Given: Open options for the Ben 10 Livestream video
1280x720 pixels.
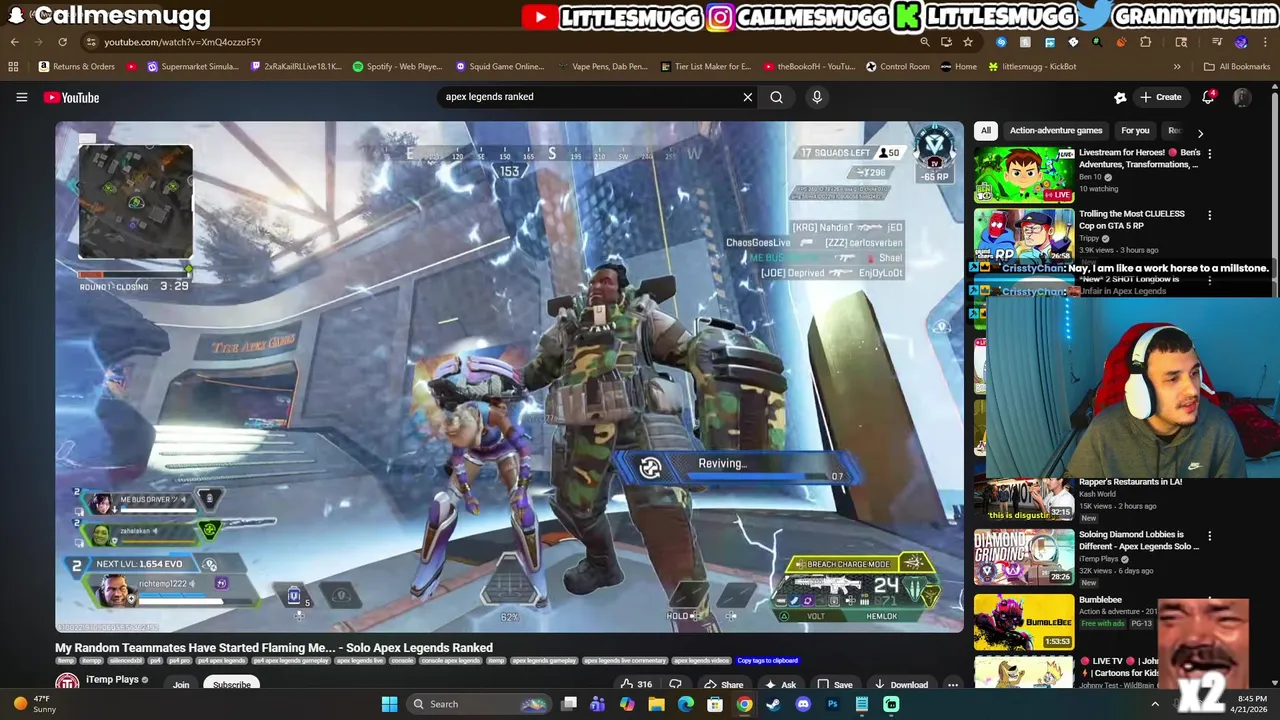Looking at the screenshot, I should [1209, 154].
